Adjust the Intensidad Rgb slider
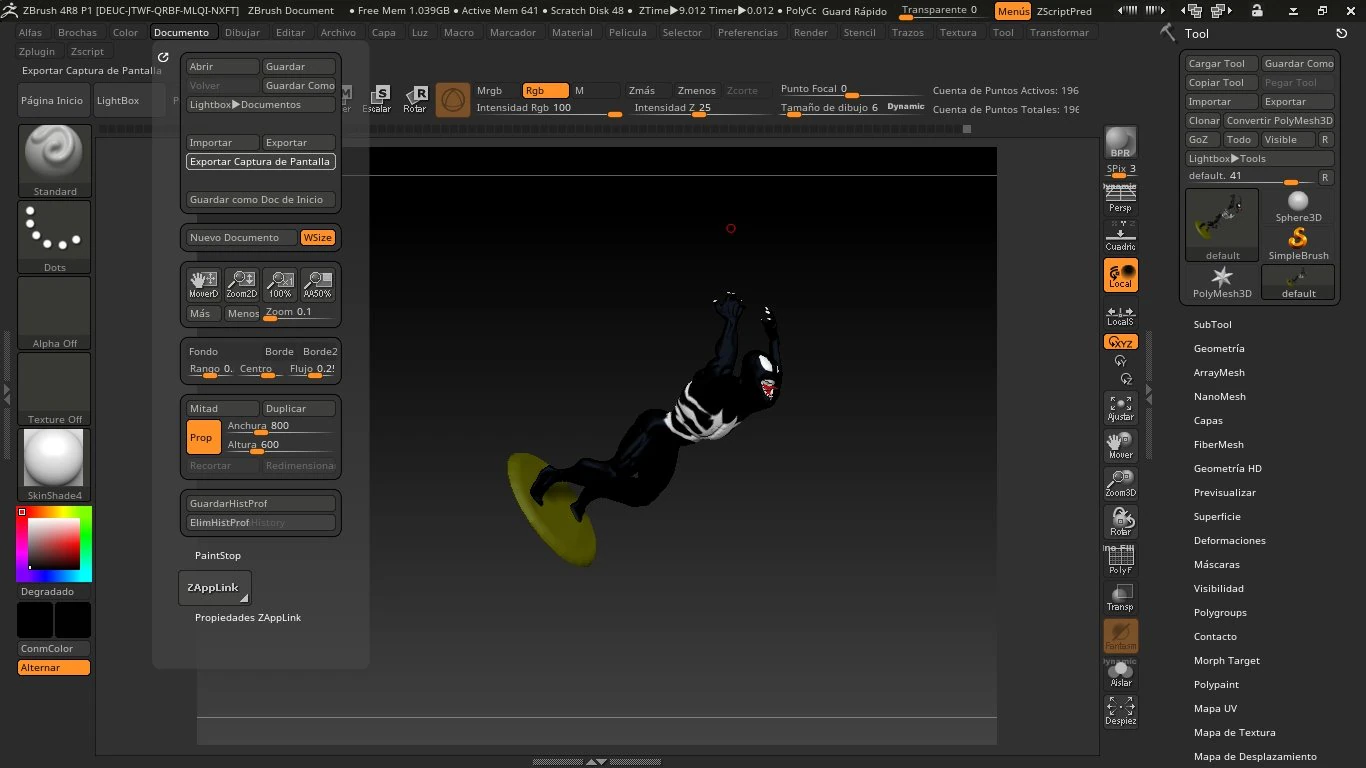This screenshot has width=1366, height=768. tap(547, 108)
